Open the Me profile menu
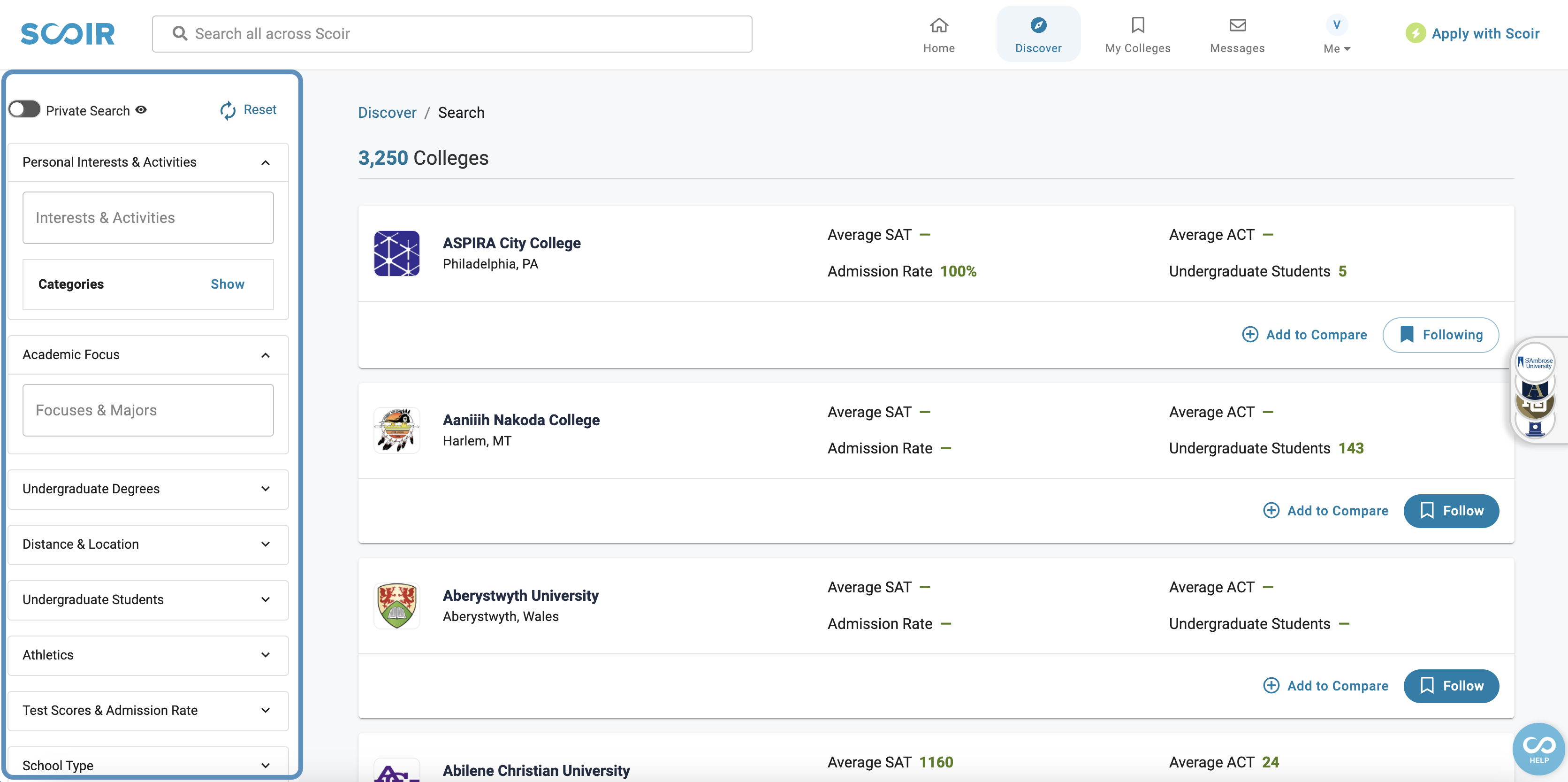The width and height of the screenshot is (1568, 782). click(x=1337, y=49)
